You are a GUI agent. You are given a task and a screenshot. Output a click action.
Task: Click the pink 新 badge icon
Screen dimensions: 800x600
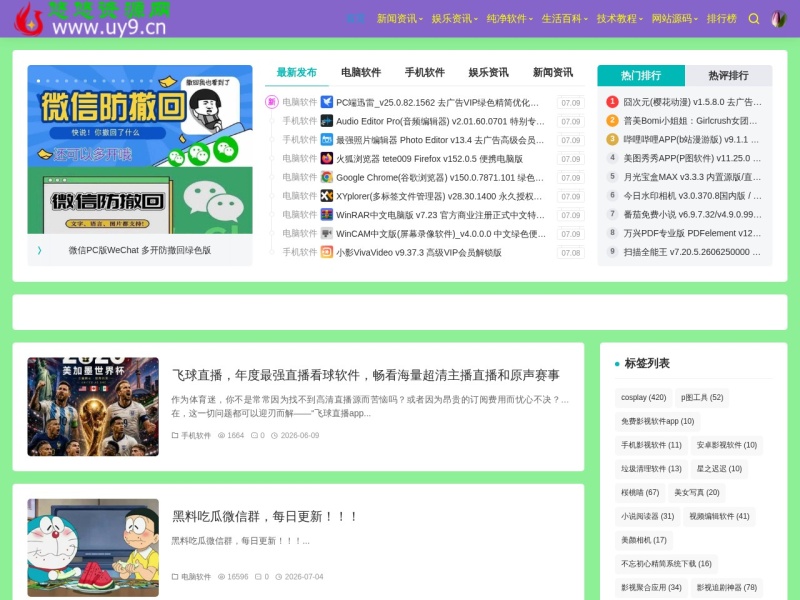pyautogui.click(x=271, y=102)
